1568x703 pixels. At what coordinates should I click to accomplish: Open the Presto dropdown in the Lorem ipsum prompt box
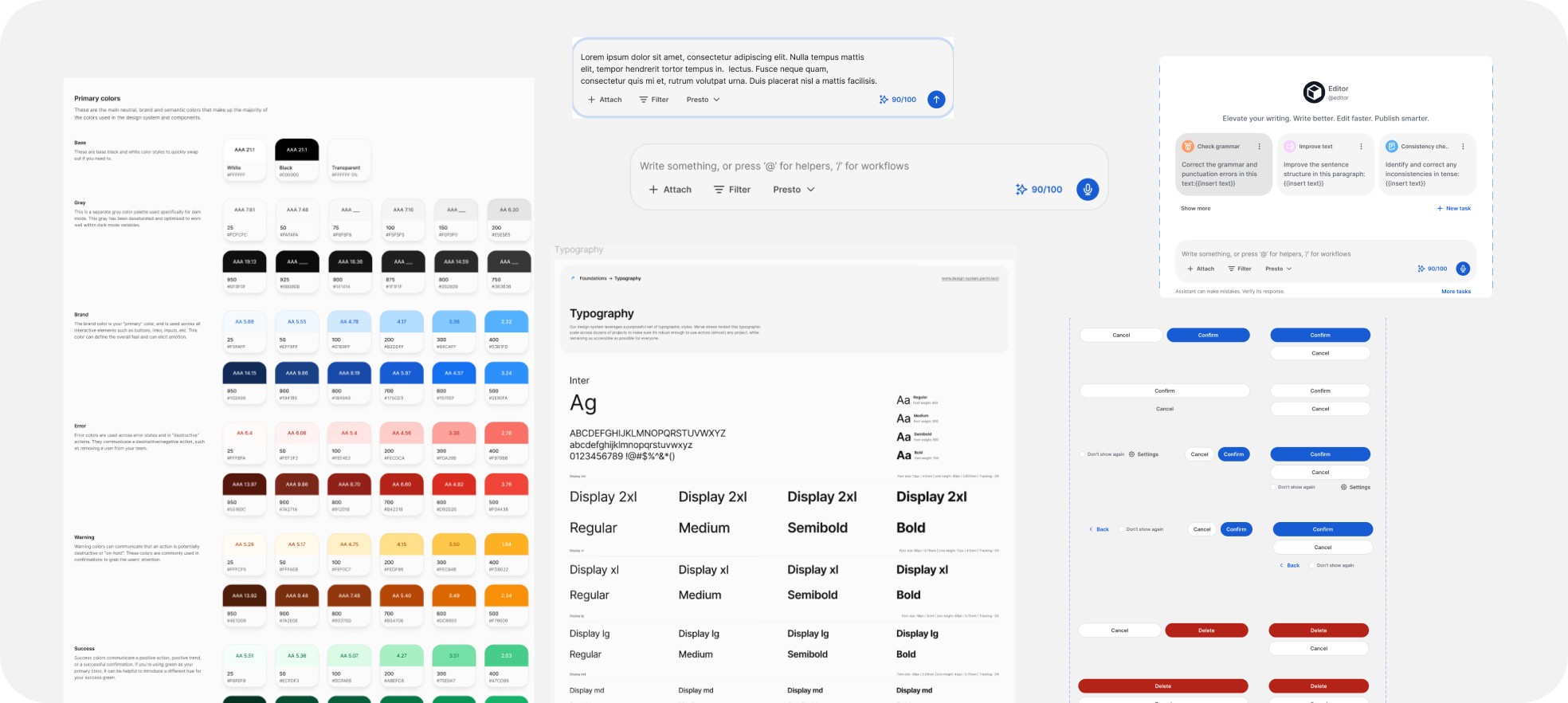704,100
